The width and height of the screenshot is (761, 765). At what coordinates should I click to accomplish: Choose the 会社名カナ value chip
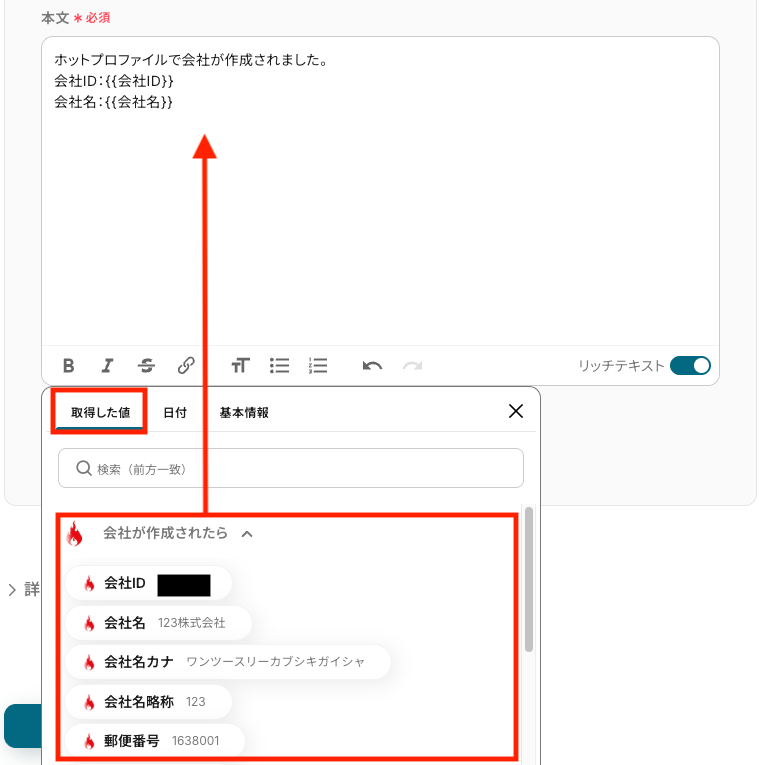228,662
